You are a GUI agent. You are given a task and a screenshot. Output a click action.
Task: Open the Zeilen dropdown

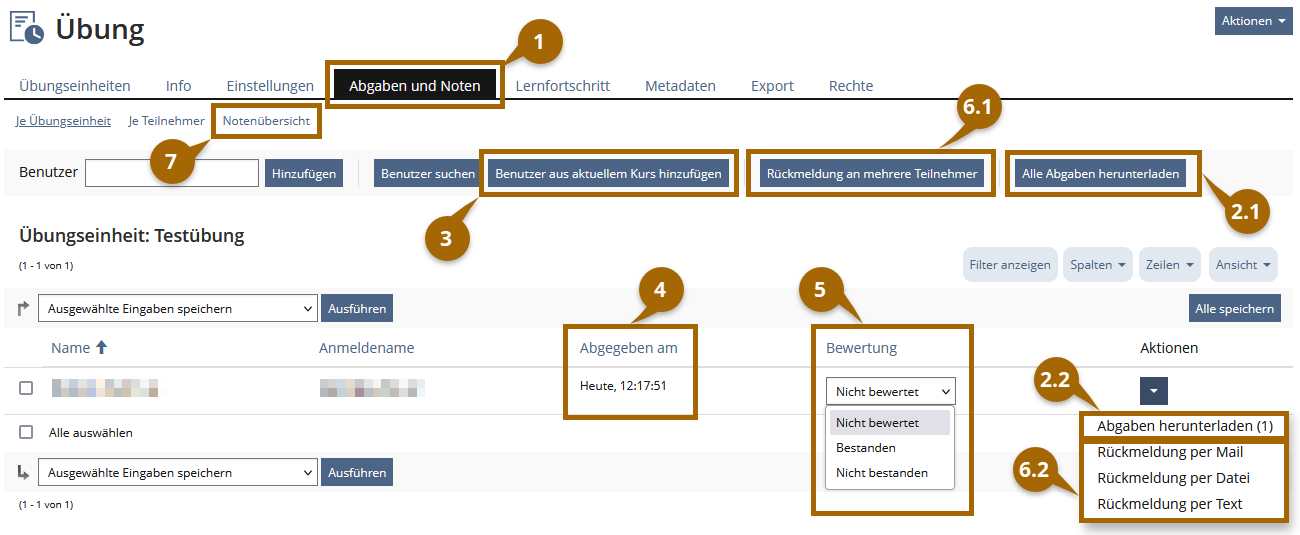tap(1169, 265)
